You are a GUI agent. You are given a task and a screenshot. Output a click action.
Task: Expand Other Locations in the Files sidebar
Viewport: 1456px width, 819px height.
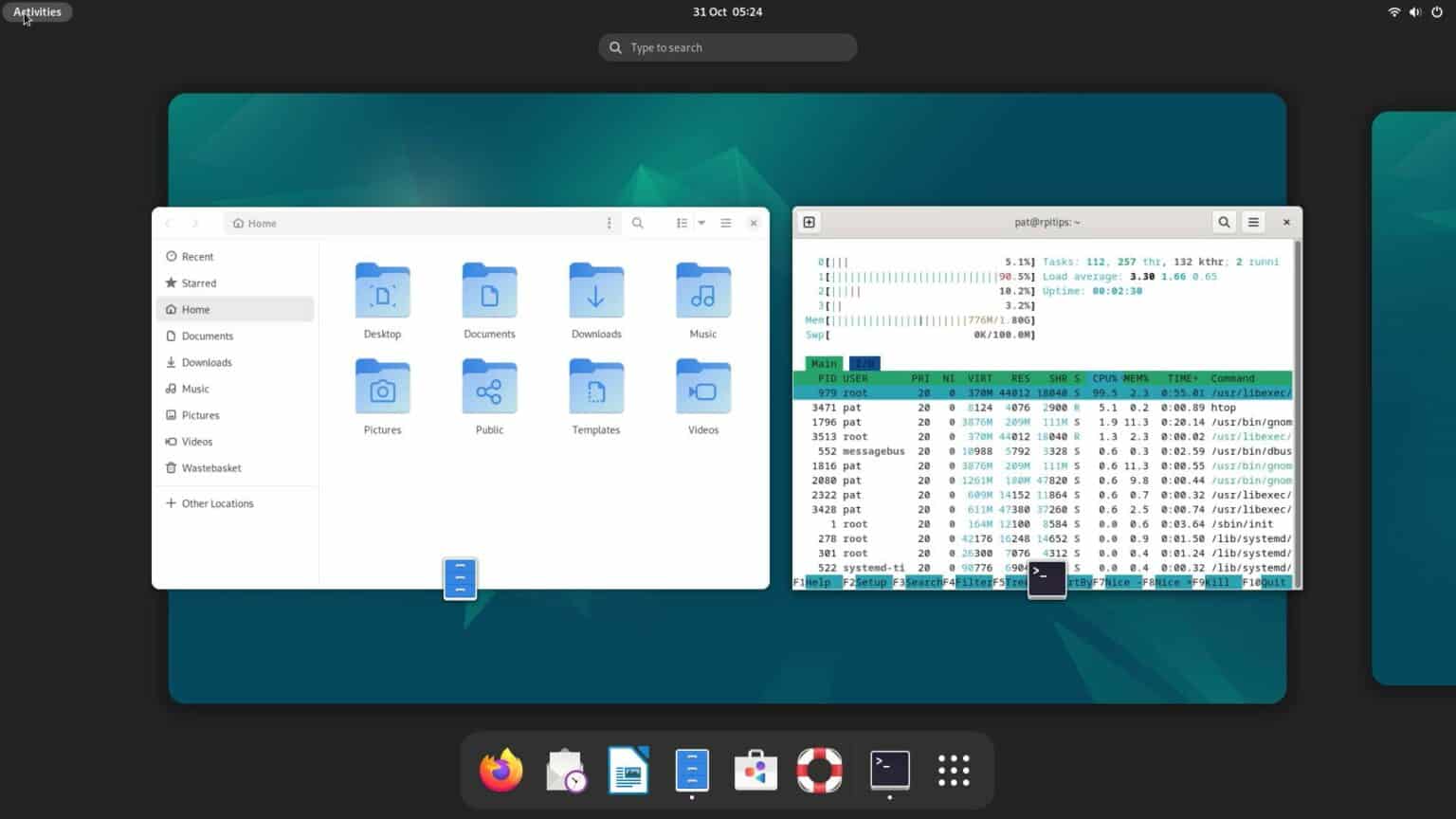(217, 503)
